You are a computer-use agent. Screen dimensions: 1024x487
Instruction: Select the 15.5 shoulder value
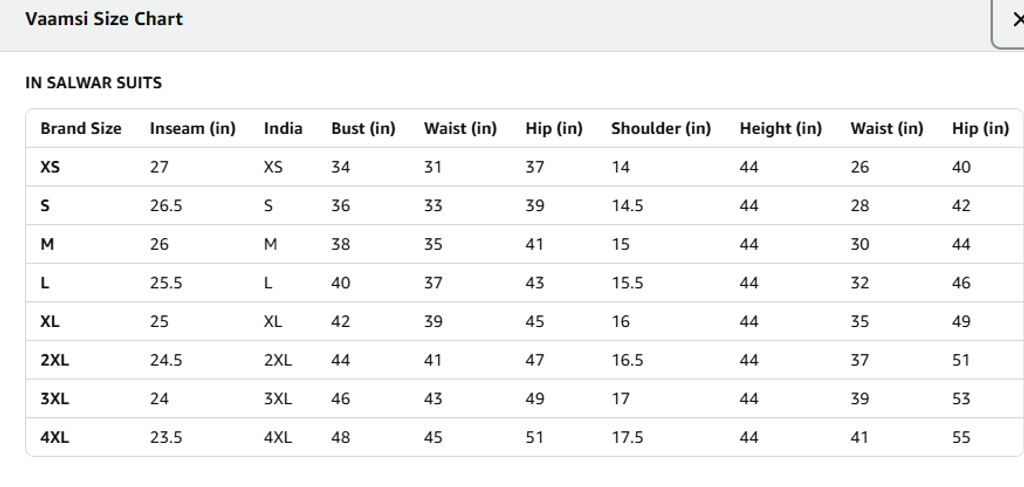627,283
